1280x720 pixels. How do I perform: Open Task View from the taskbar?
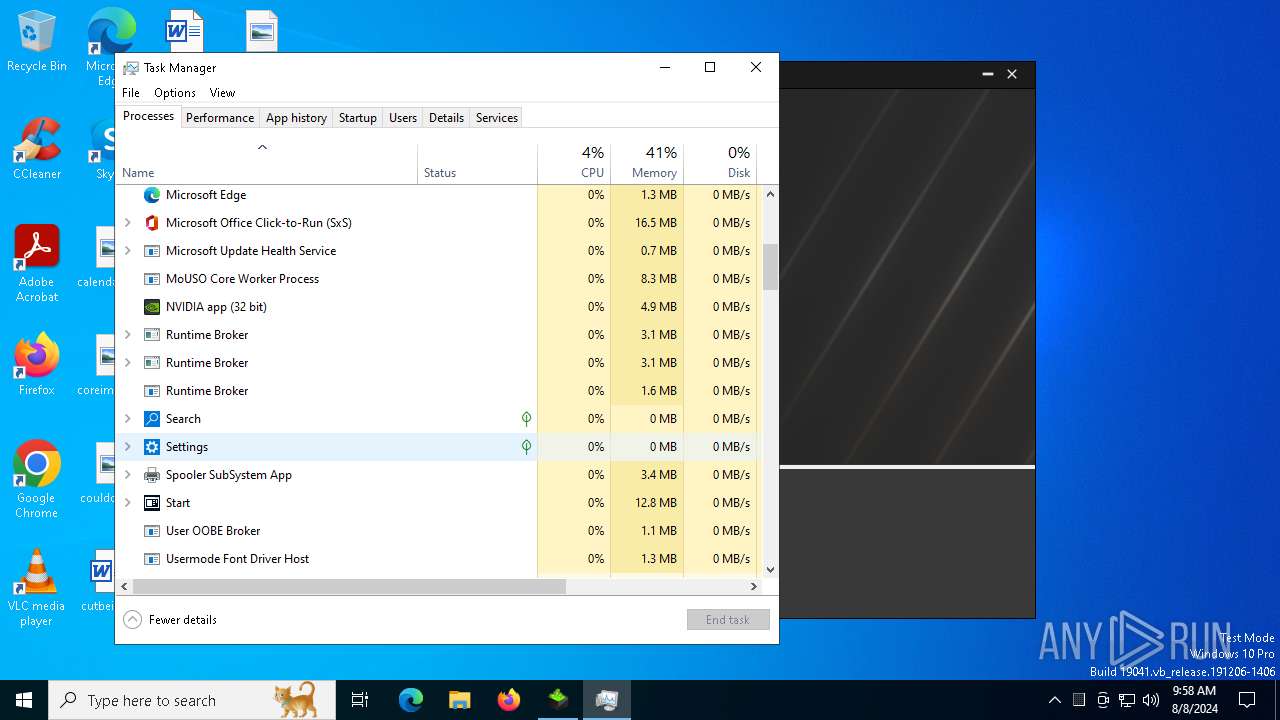(360, 700)
